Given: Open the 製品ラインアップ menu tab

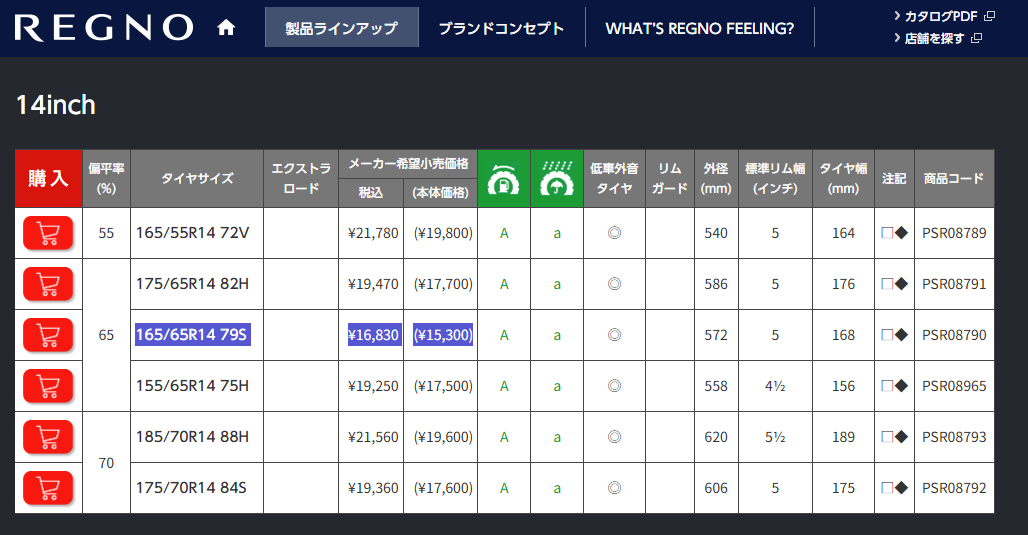Looking at the screenshot, I should pos(342,28).
